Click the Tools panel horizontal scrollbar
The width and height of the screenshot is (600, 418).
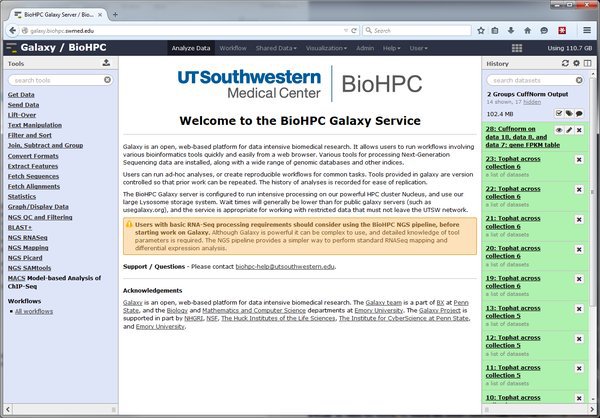point(61,409)
